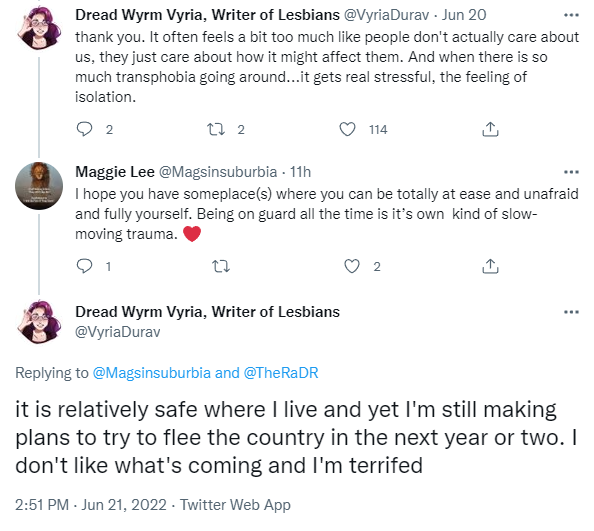Open the 2:51 PM Jun 21, 2022 timestamp
Image resolution: width=594 pixels, height=531 pixels.
(91, 505)
